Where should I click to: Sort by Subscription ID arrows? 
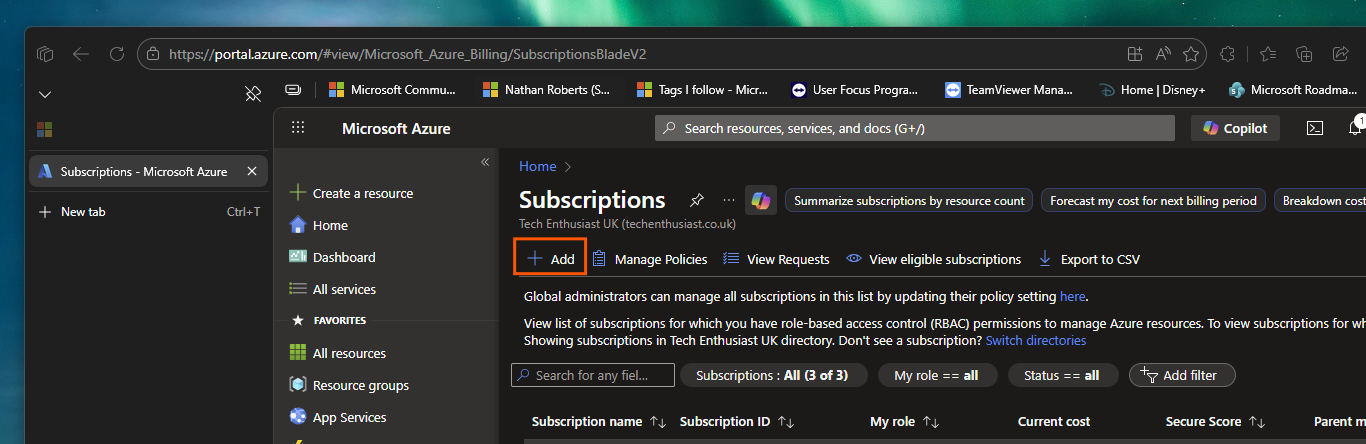[x=786, y=422]
